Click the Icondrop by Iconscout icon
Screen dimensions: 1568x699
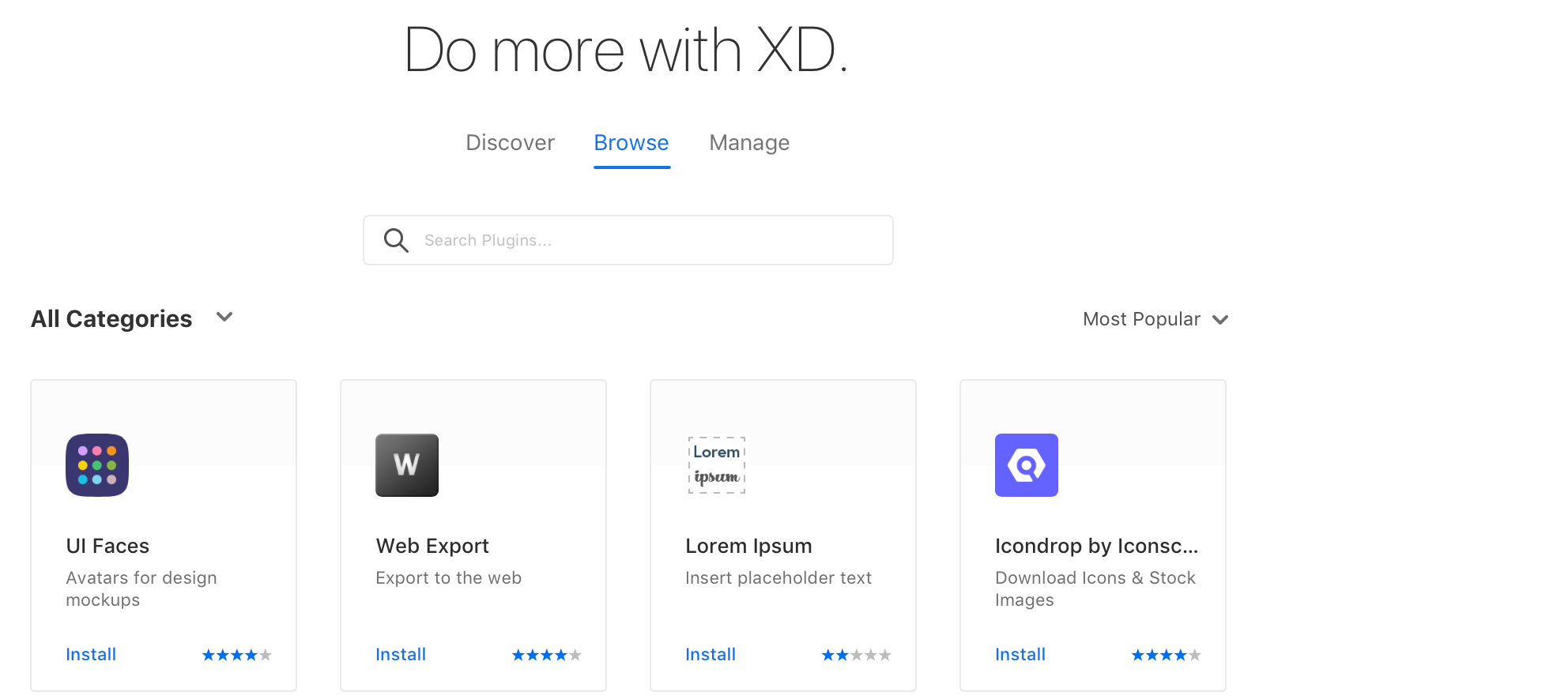1027,465
